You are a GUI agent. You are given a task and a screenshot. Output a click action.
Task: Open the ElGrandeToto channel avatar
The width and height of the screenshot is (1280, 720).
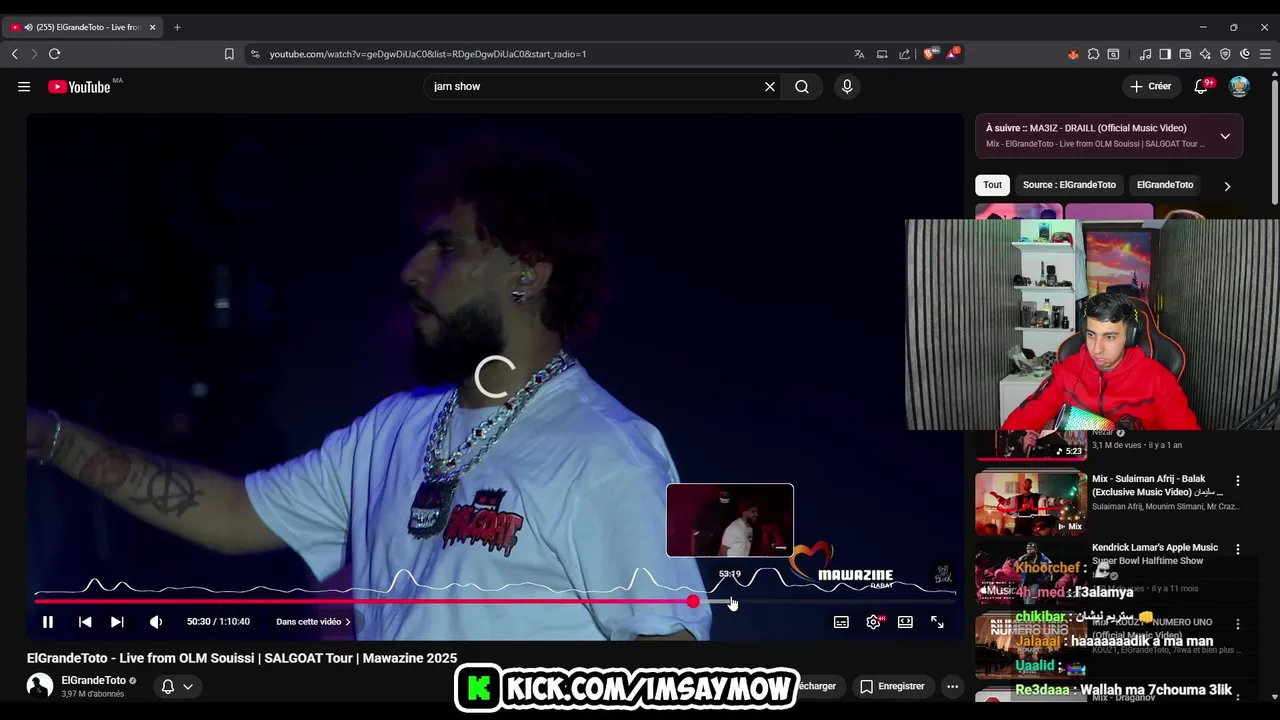point(40,686)
